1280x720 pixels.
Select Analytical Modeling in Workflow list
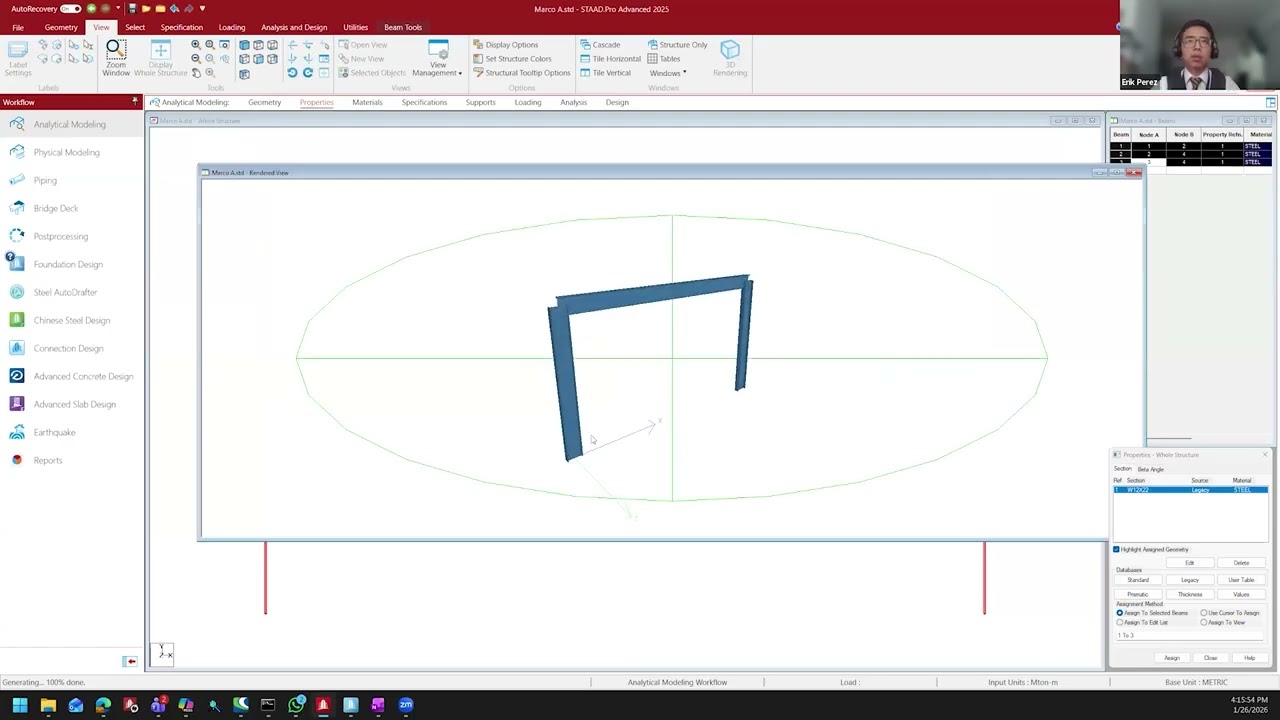tap(70, 124)
